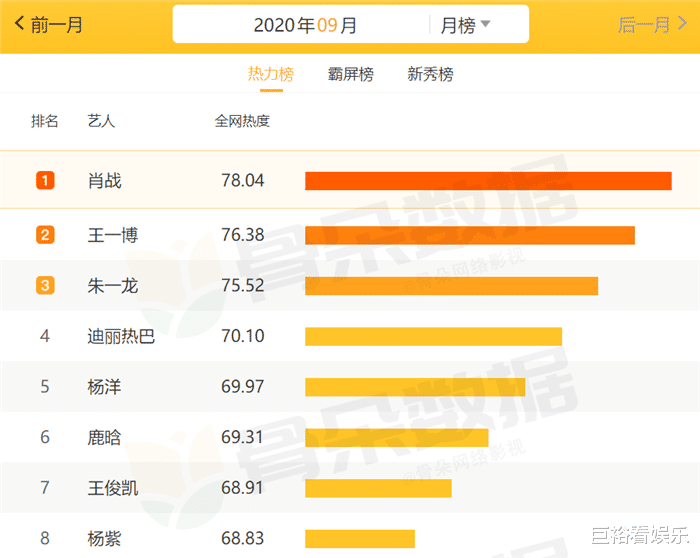Viewport: 700px width, 558px height.
Task: Click rank number 6
Action: [x=45, y=437]
